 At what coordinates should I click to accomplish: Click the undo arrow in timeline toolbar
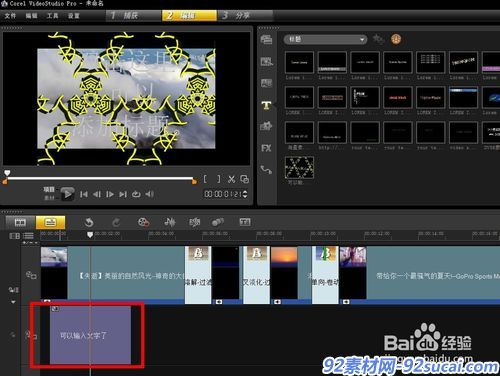[89, 222]
